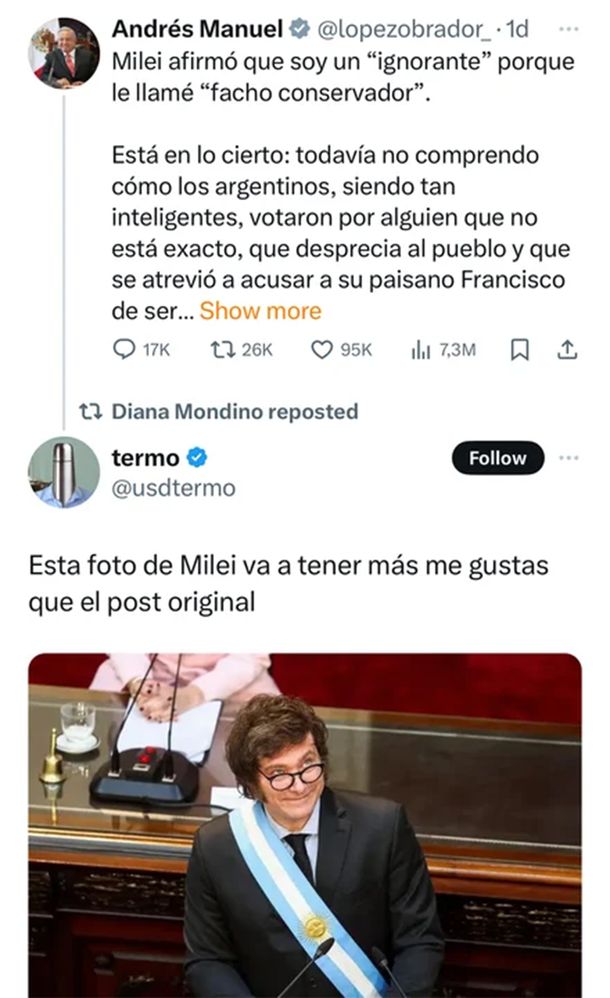
Task: Open the @usdtermo handle link
Action: click(173, 488)
